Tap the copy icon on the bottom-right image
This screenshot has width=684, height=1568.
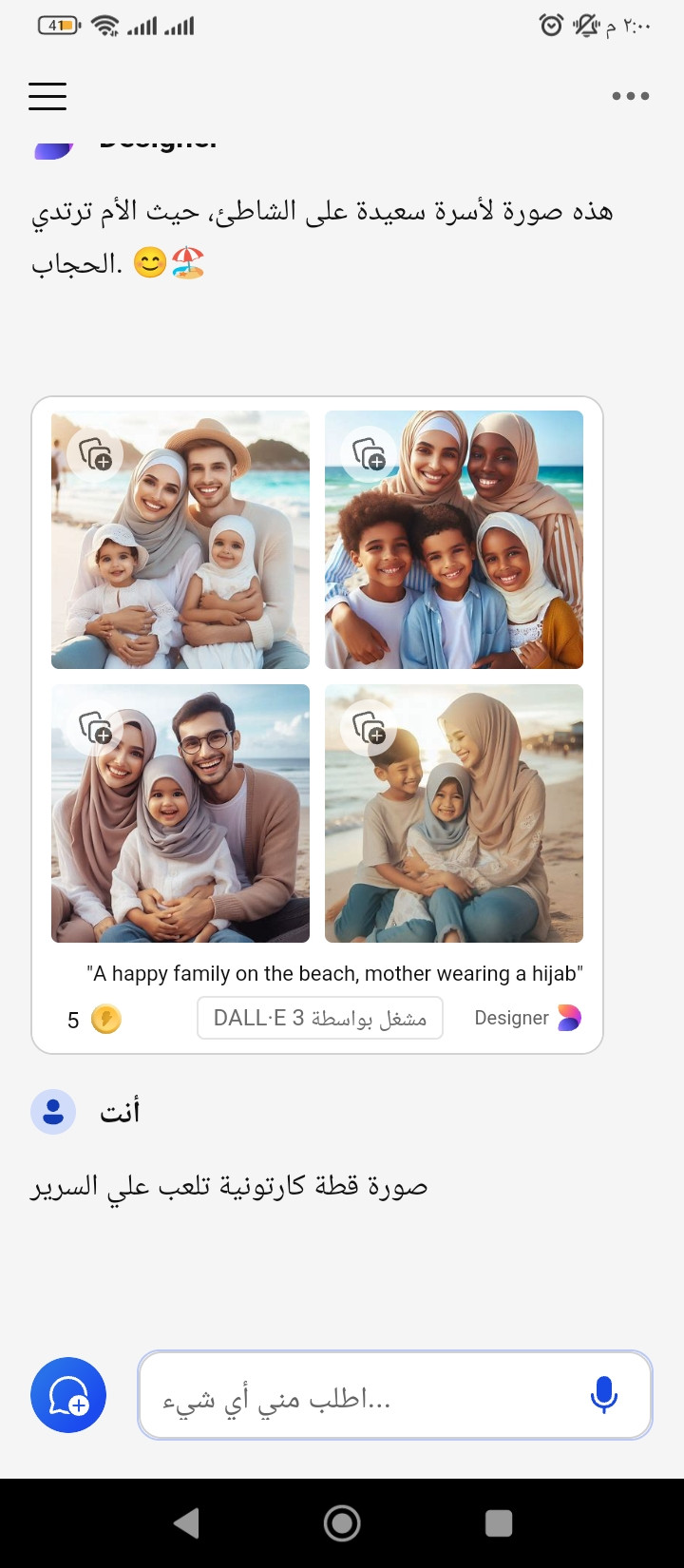pyautogui.click(x=369, y=728)
